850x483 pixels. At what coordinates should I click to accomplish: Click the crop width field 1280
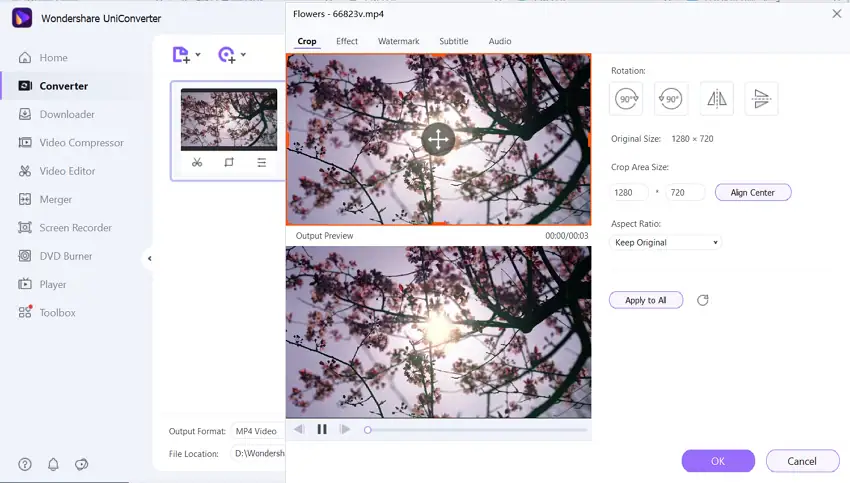(629, 192)
